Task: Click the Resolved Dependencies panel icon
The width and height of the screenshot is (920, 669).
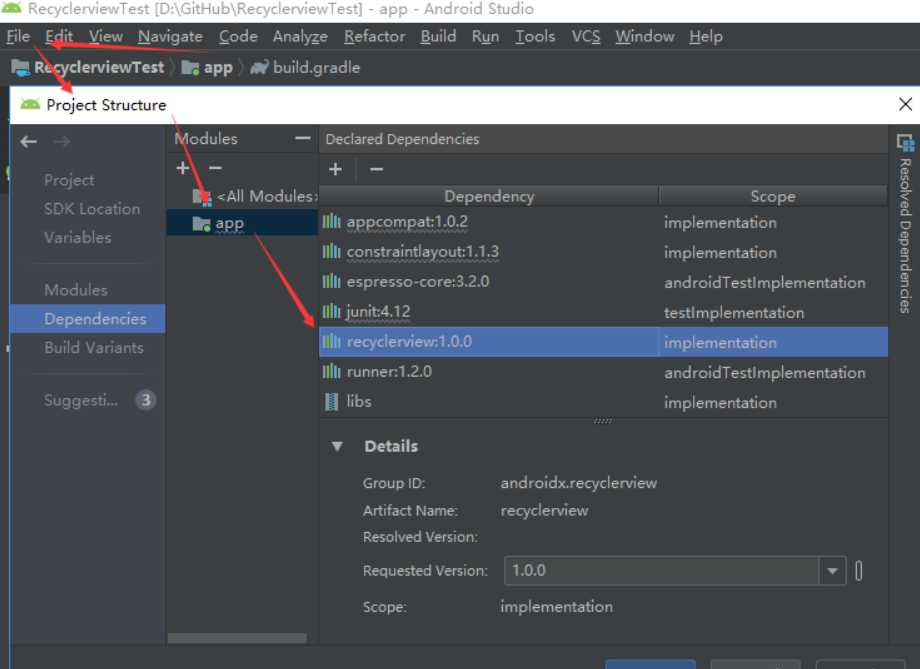Action: (905, 143)
